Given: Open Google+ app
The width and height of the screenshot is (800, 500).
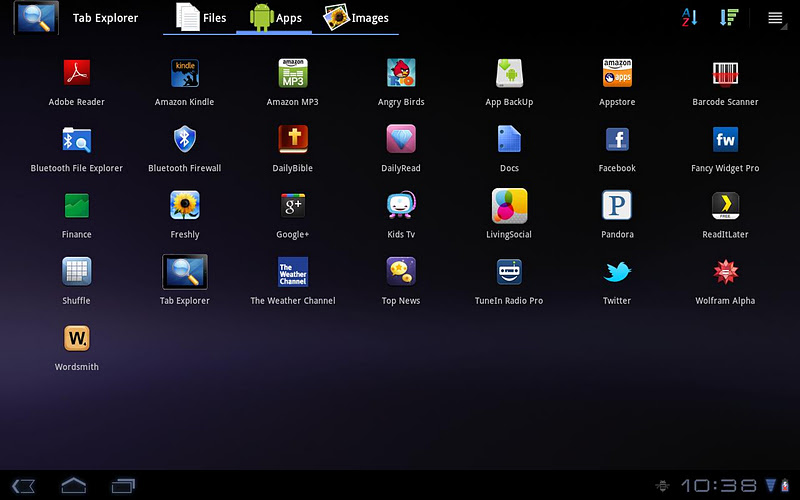Looking at the screenshot, I should coord(293,206).
